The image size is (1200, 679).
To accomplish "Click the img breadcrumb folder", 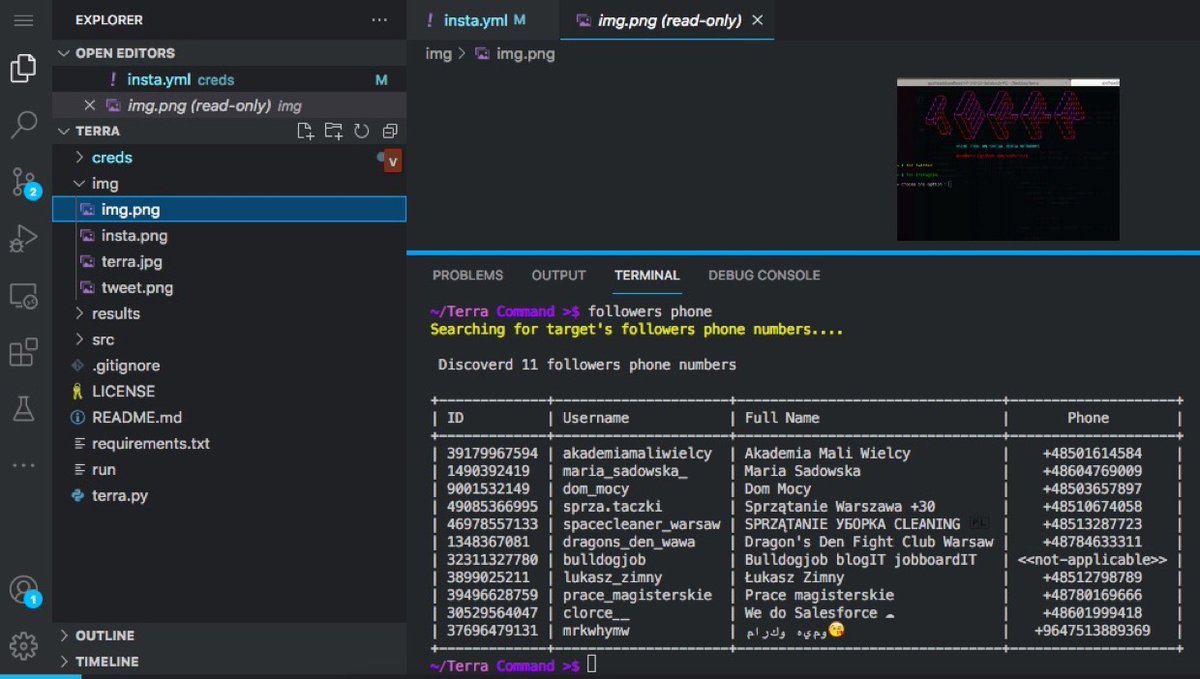I will coord(439,53).
